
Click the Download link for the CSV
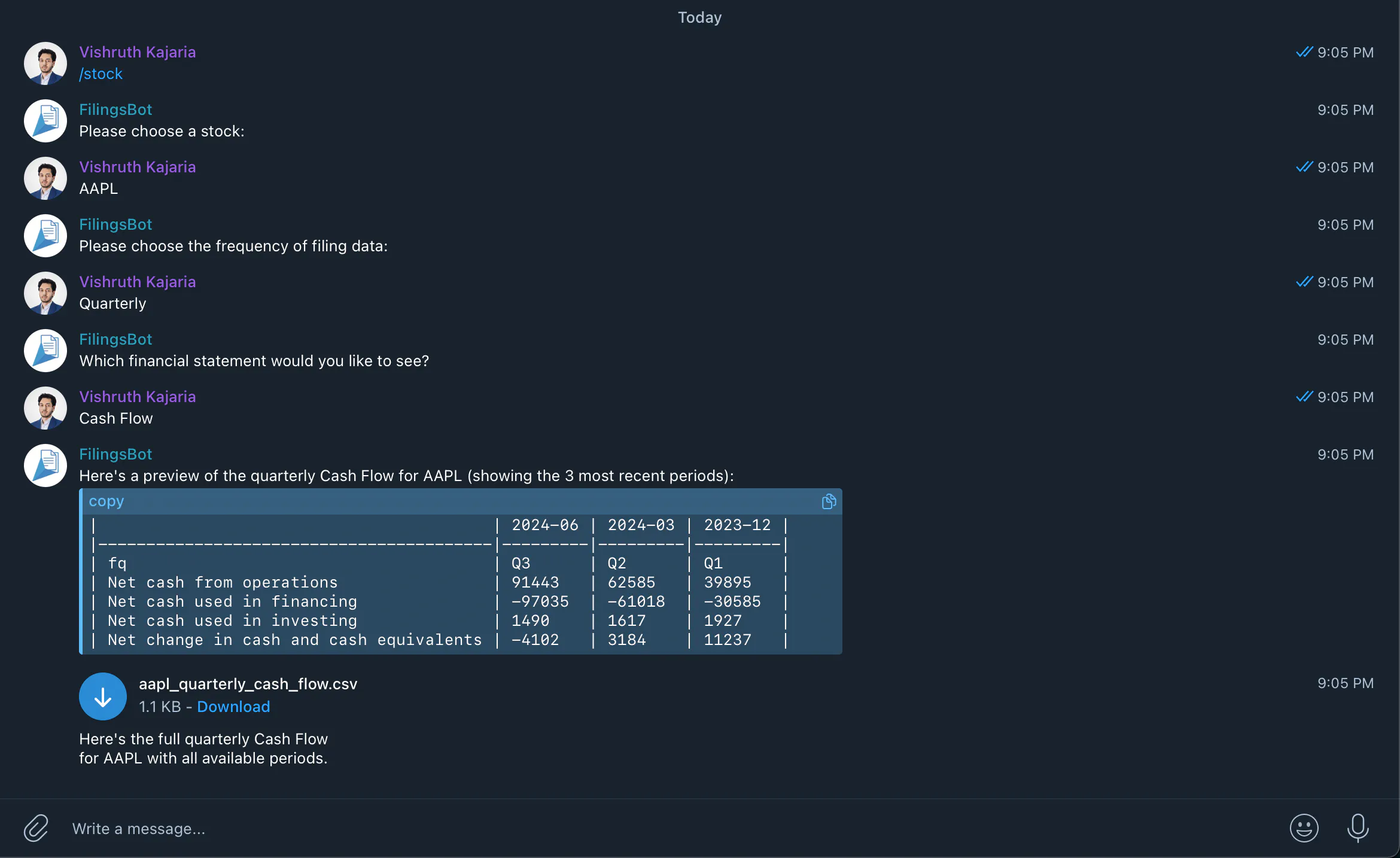tap(233, 707)
